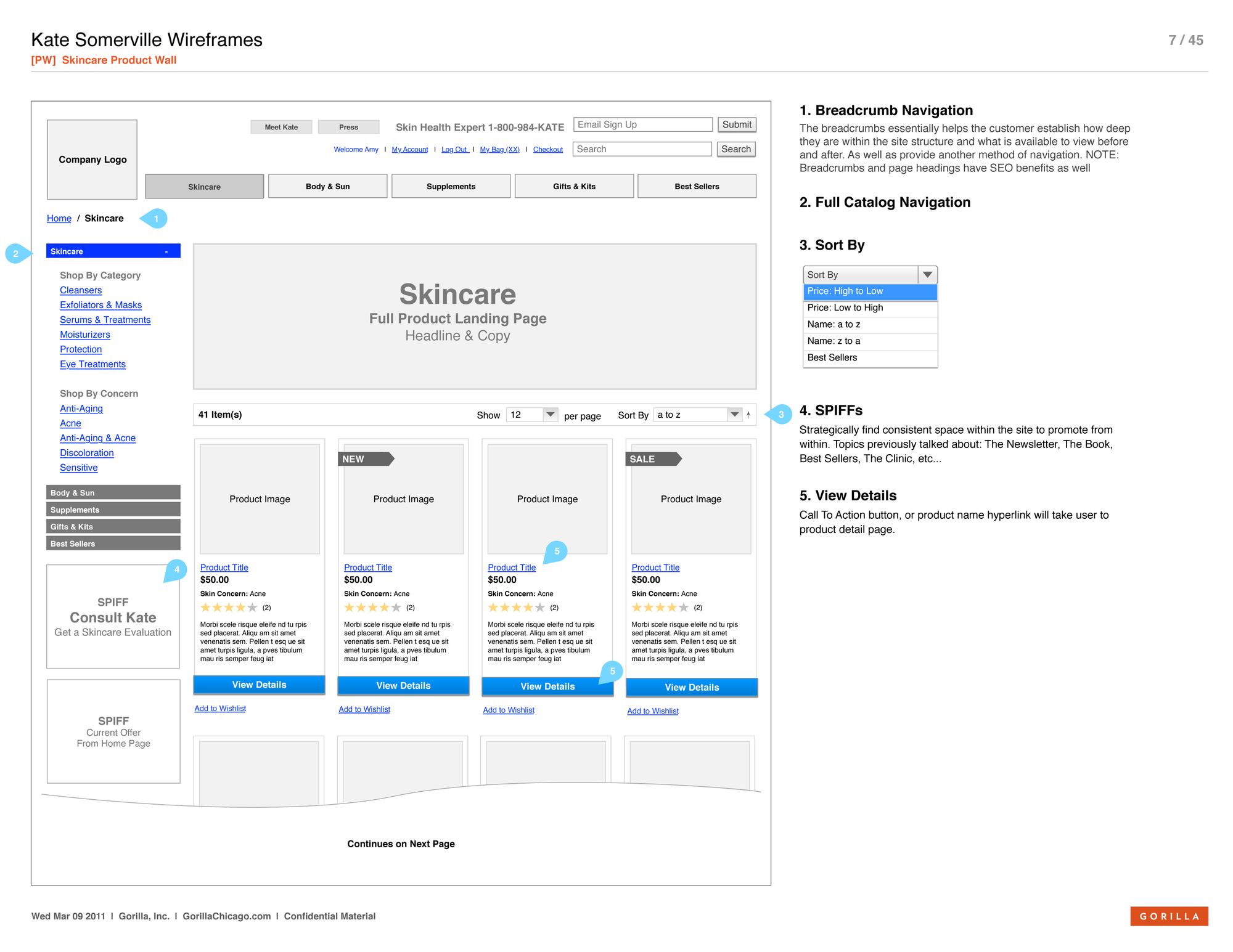1233x952 pixels.
Task: Select the Supplements nav tab
Action: coord(451,186)
